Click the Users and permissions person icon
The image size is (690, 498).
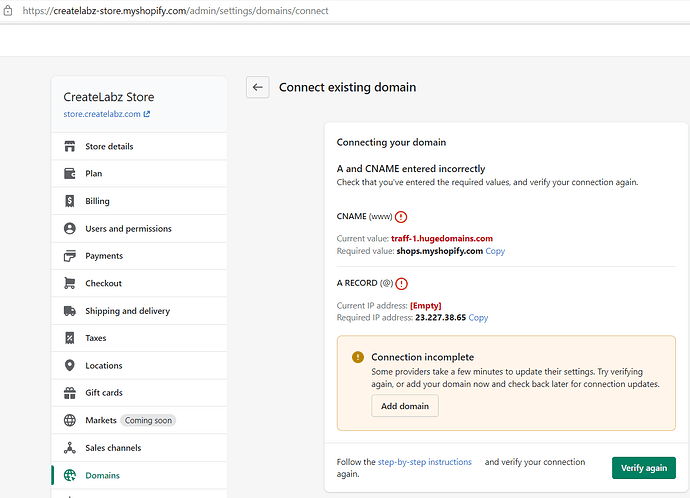pos(70,228)
